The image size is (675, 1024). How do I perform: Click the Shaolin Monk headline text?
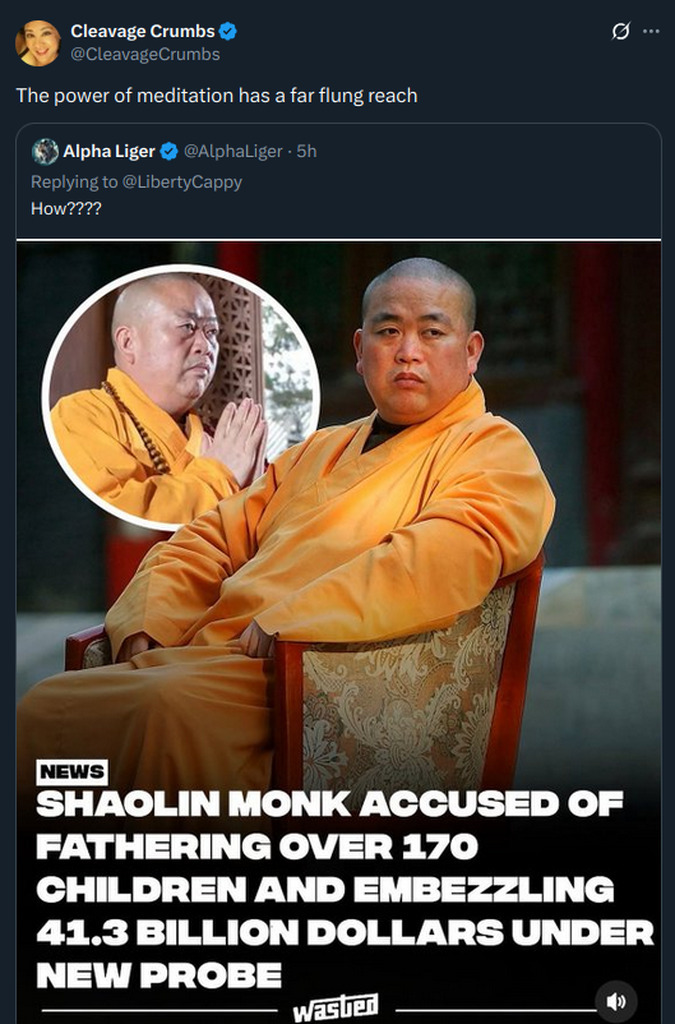pos(344,889)
